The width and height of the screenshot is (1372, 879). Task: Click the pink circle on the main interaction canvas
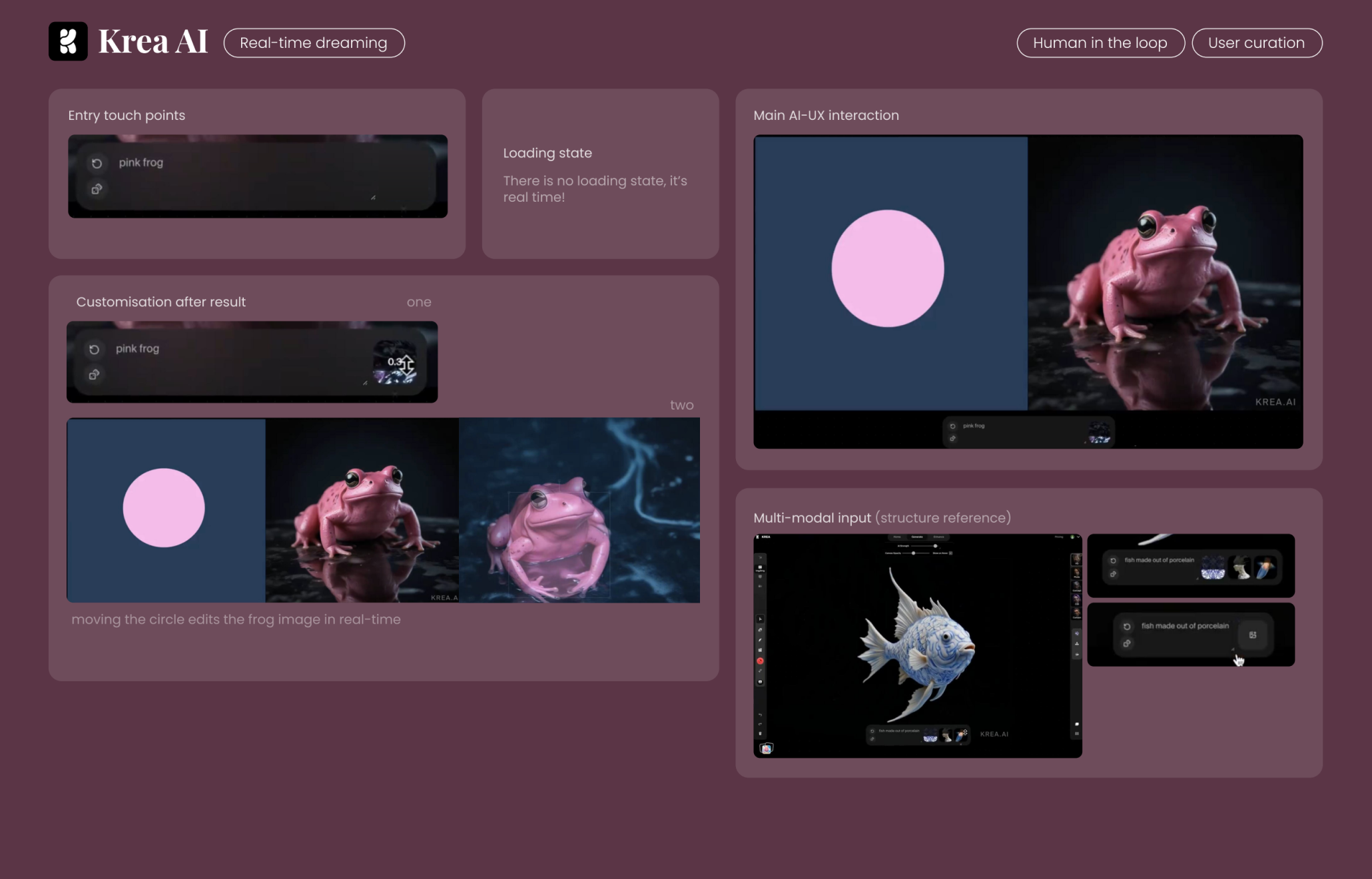pyautogui.click(x=887, y=268)
